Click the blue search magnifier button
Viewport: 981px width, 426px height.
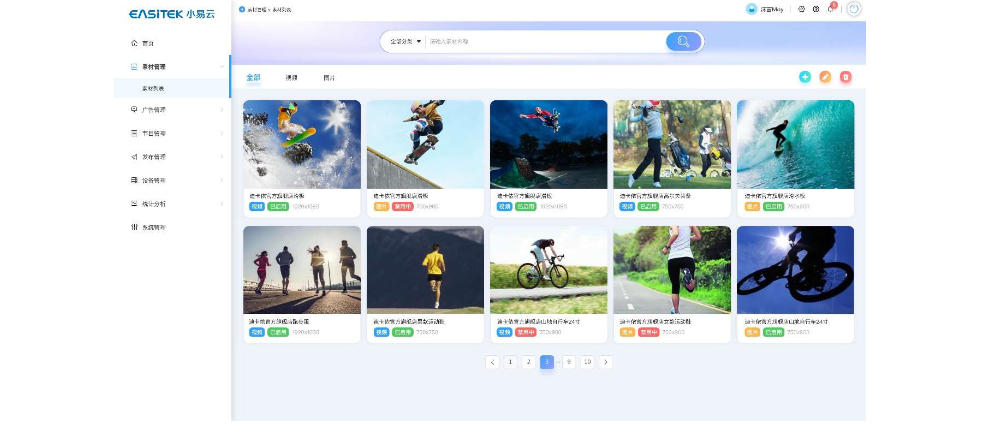click(x=683, y=41)
